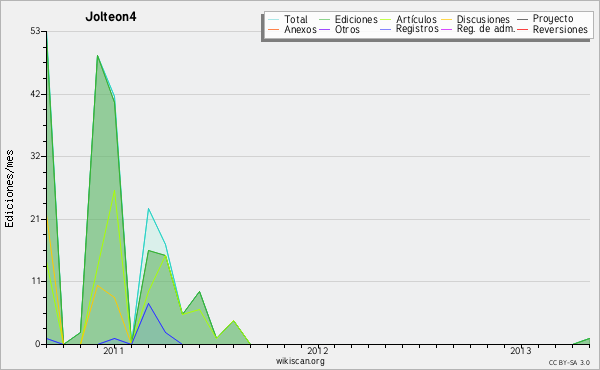Click the Ediciones/mes axis title
This screenshot has width=600, height=370.
[9, 189]
